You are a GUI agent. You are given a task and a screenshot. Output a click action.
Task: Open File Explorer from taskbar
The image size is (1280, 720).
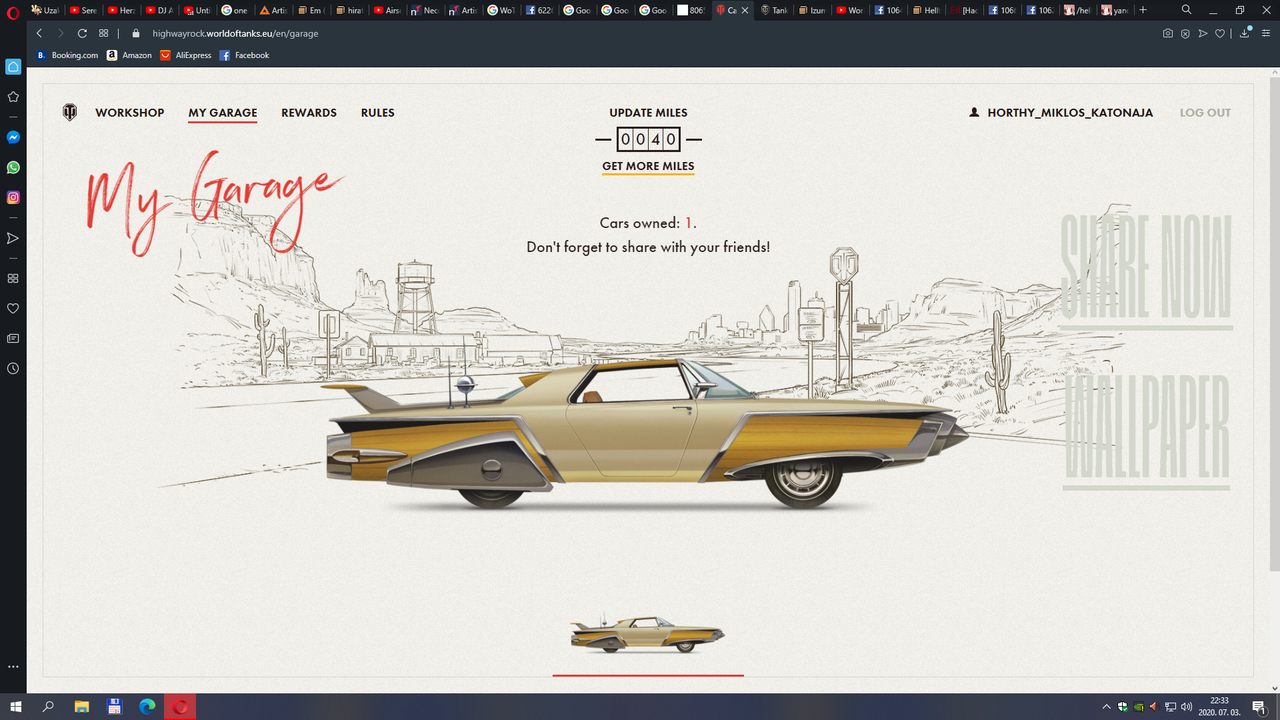(x=82, y=707)
